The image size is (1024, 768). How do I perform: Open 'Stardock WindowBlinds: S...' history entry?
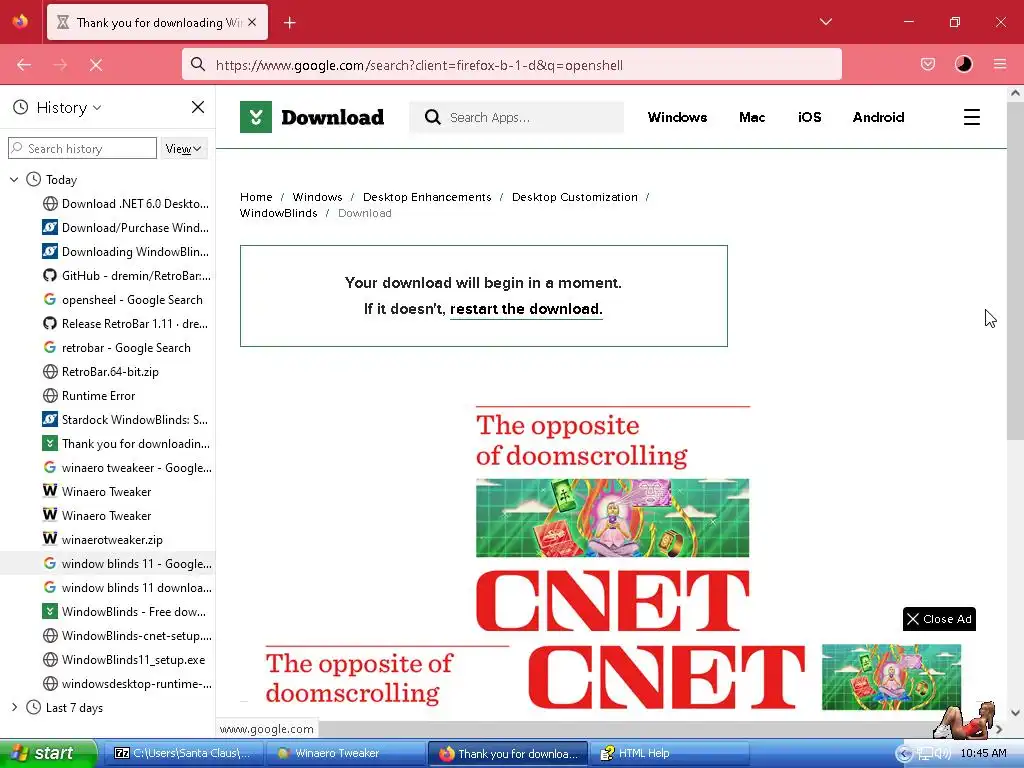(x=127, y=420)
